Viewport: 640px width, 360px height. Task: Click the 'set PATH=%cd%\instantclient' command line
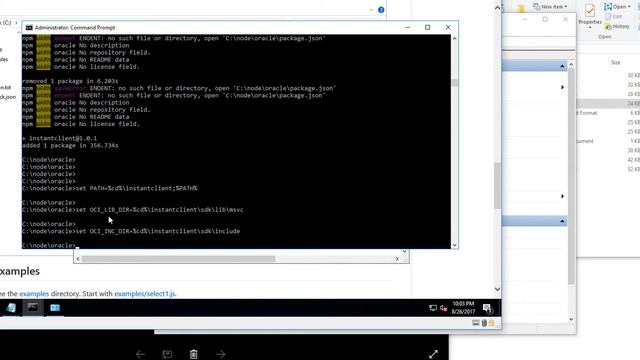coord(136,188)
